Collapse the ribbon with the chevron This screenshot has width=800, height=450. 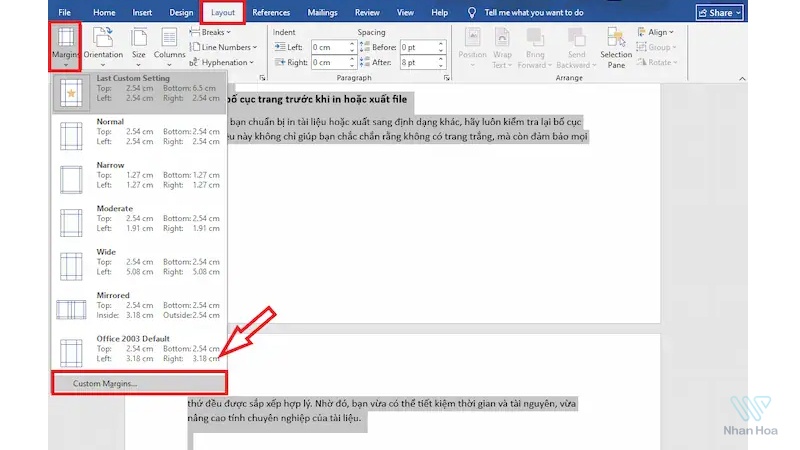[742, 79]
